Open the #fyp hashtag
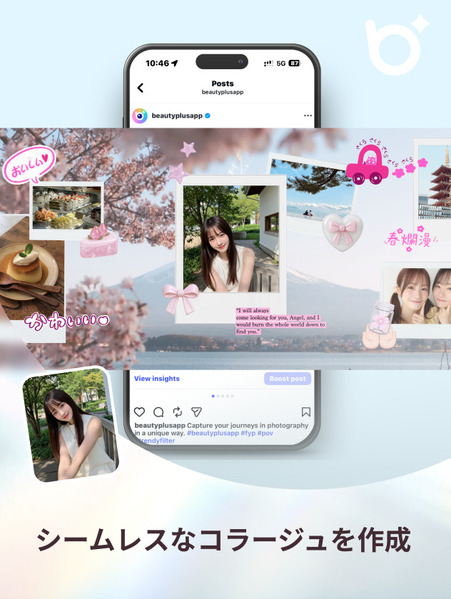 (248, 433)
